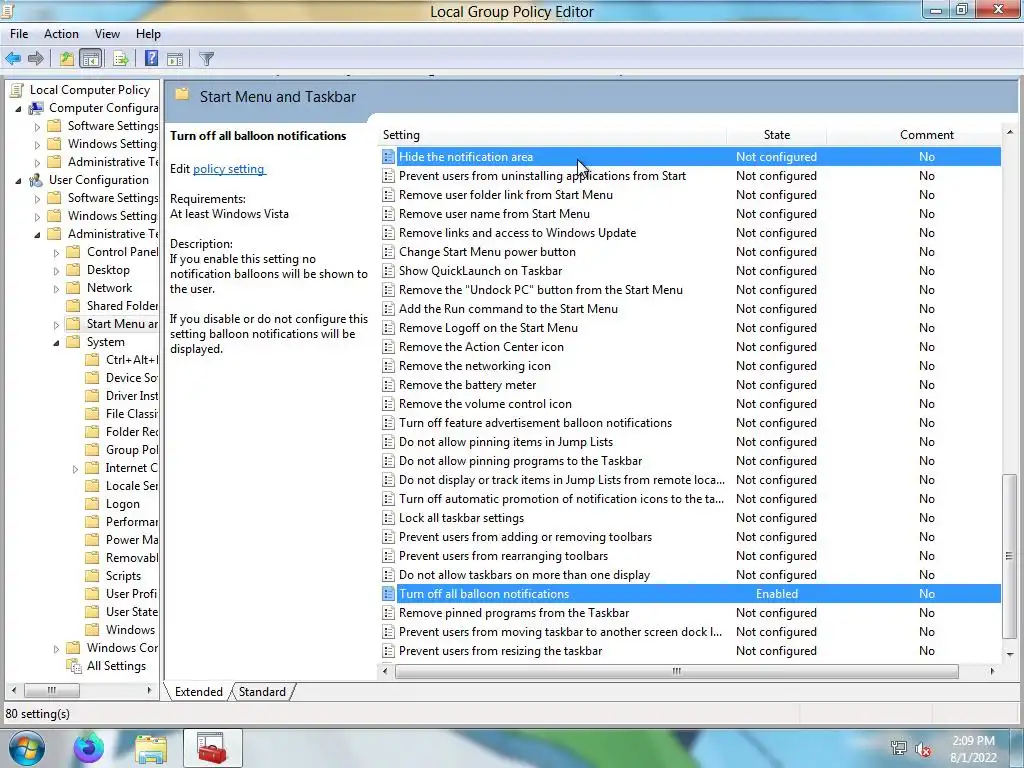Image resolution: width=1024 pixels, height=768 pixels.
Task: Click the network icon in system tray
Action: click(899, 749)
